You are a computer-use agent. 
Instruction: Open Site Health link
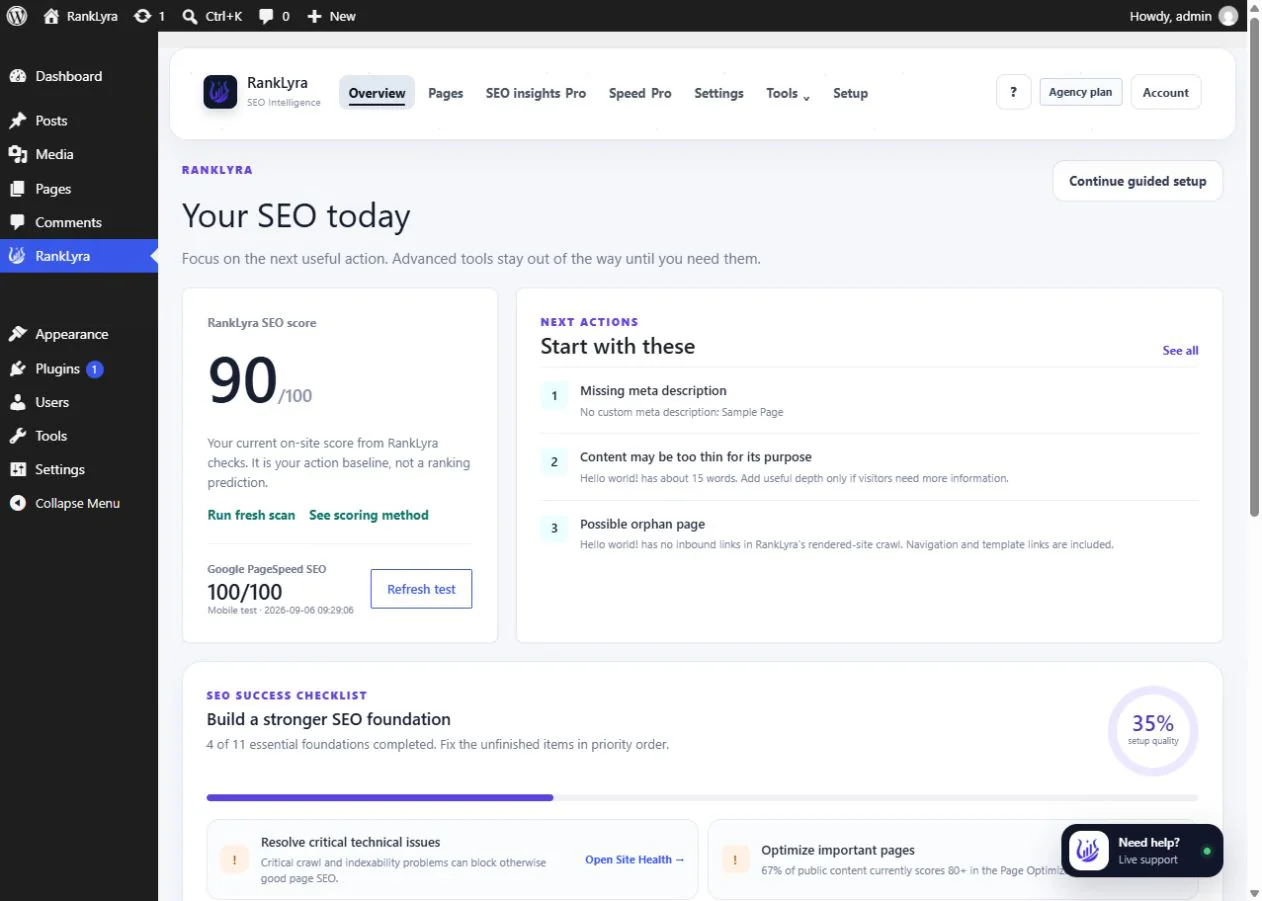[635, 859]
